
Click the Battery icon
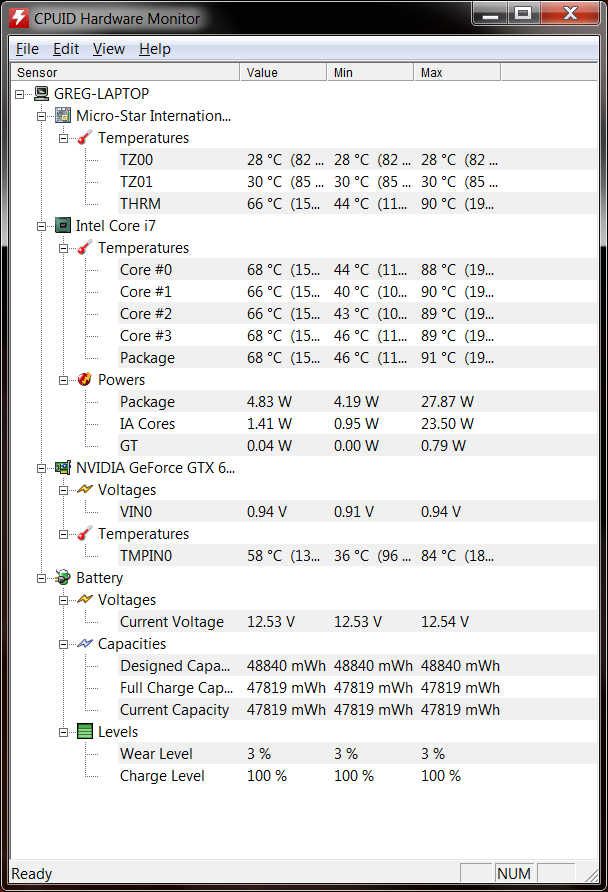[63, 577]
